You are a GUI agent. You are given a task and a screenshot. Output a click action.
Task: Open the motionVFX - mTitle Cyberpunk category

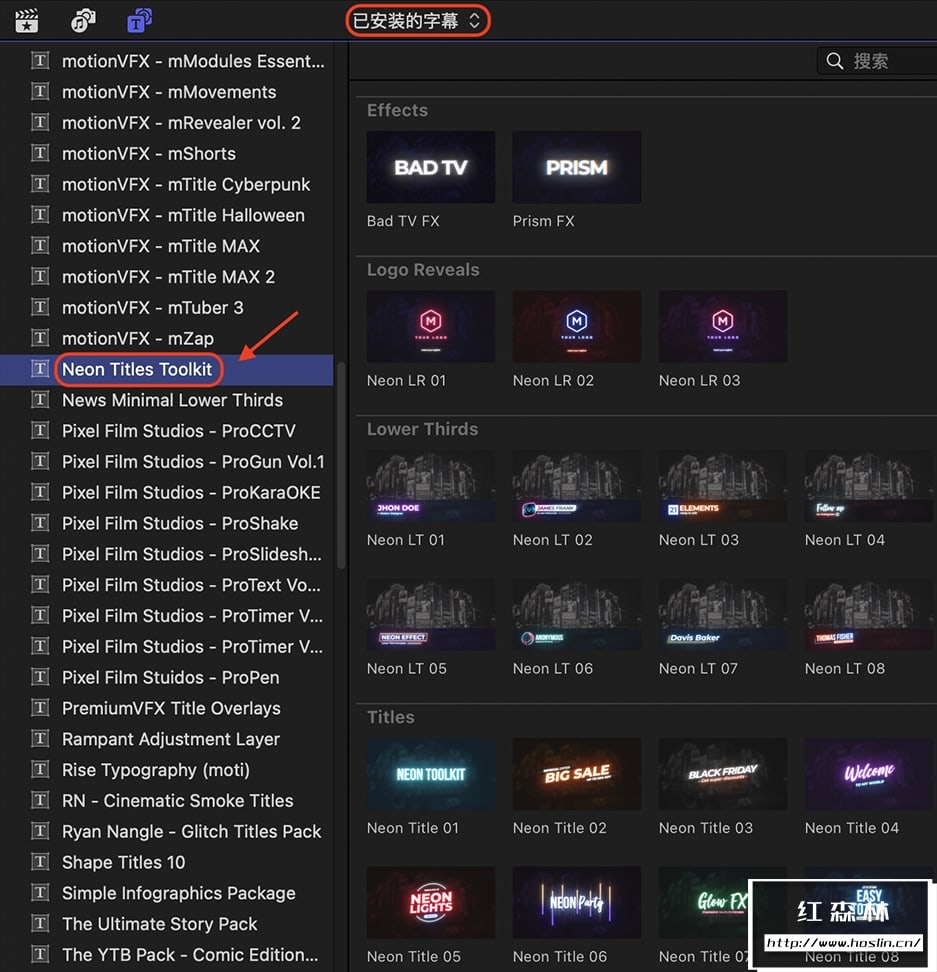167,184
